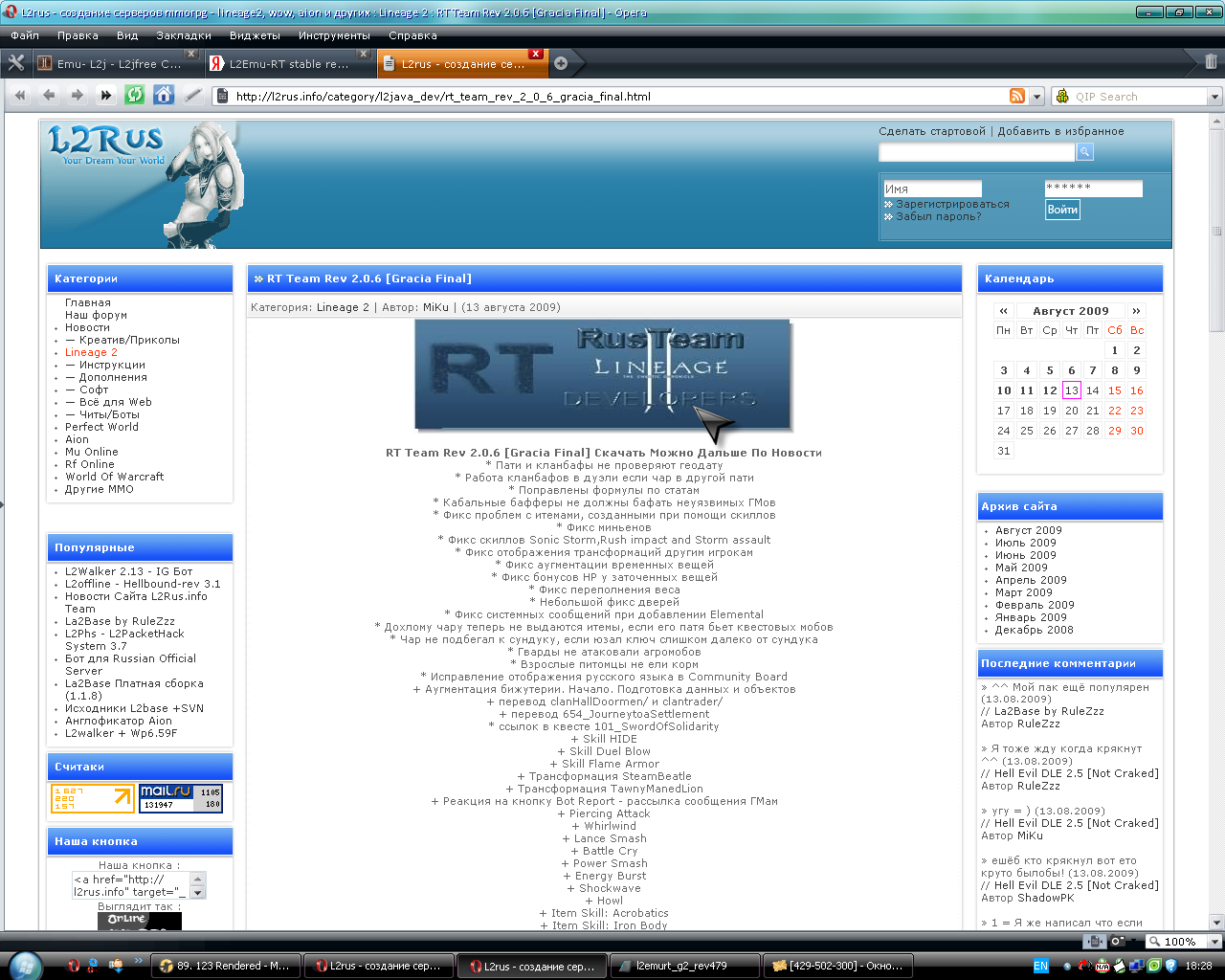Click the page icon in address bar

[x=223, y=96]
